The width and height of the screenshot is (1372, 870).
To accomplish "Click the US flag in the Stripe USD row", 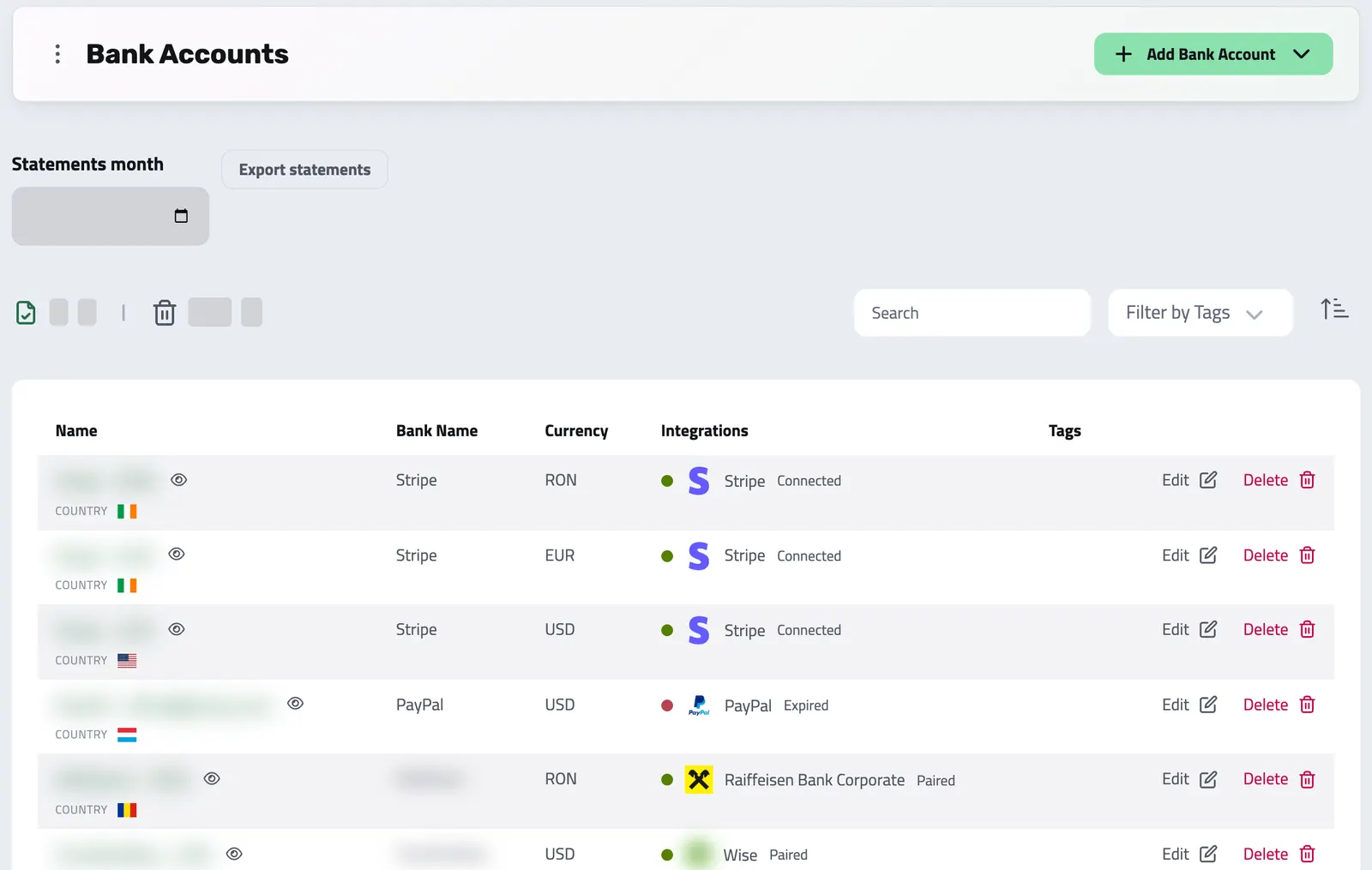I will 127,660.
